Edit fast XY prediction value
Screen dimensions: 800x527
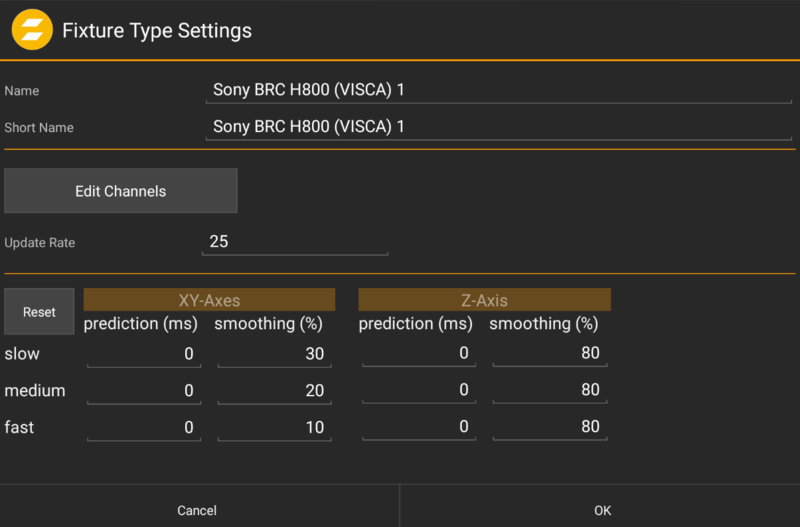144,428
